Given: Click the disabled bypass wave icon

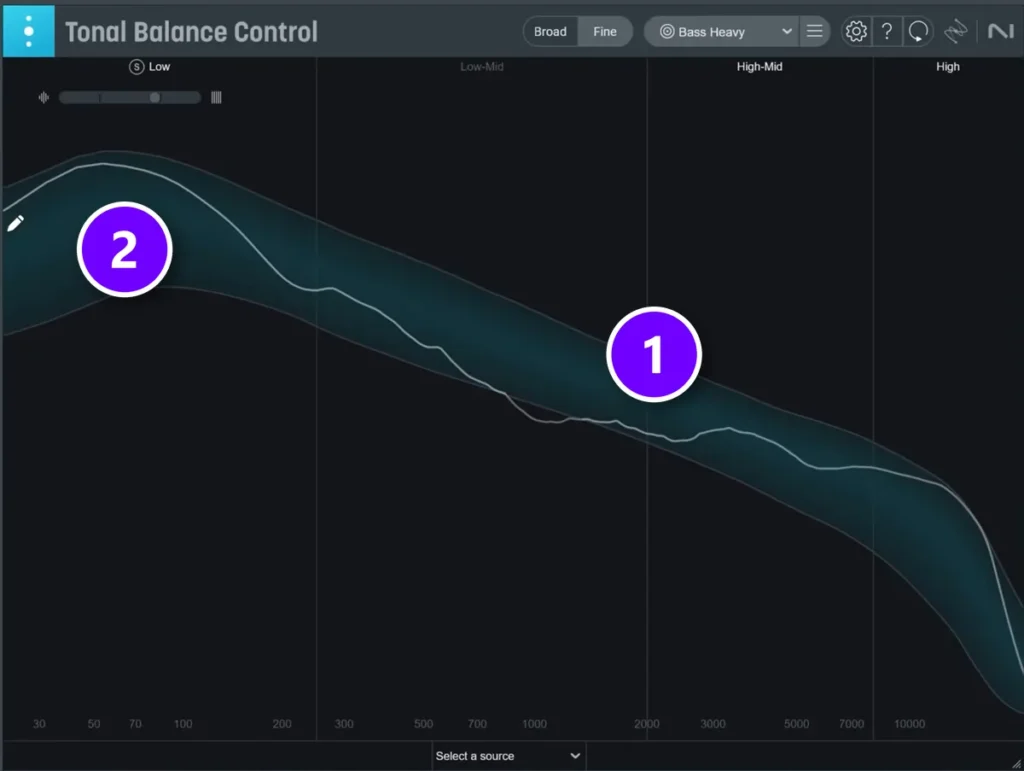Looking at the screenshot, I should click(x=955, y=31).
